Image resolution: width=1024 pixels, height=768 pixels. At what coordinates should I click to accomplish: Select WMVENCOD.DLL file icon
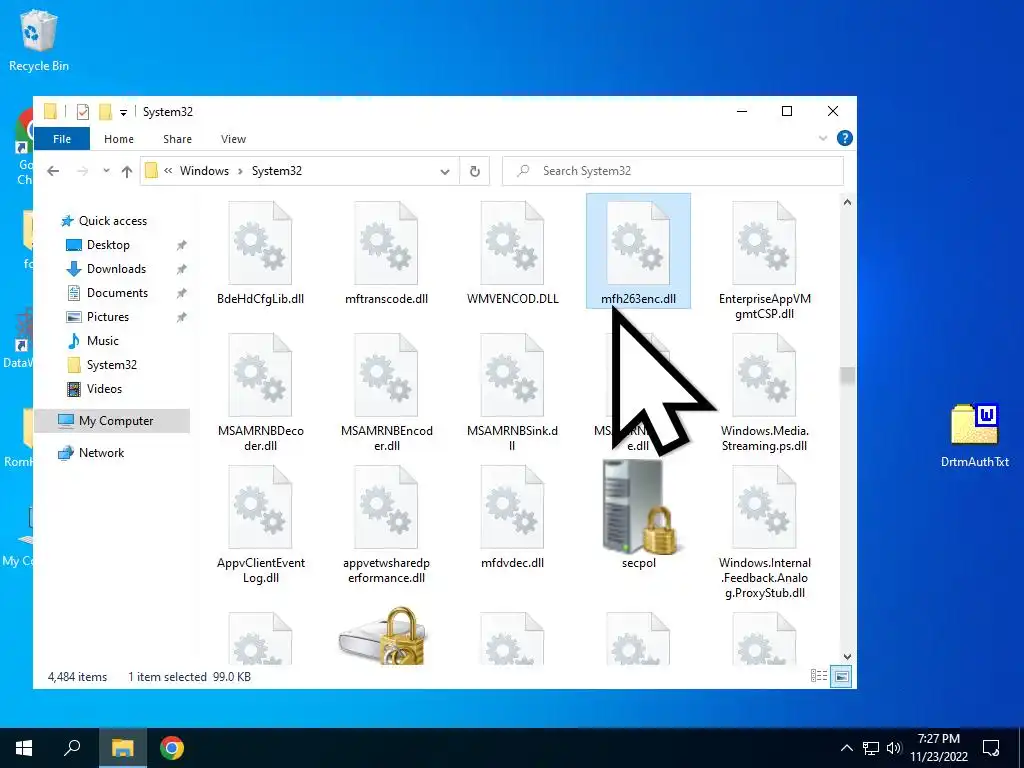pos(512,244)
